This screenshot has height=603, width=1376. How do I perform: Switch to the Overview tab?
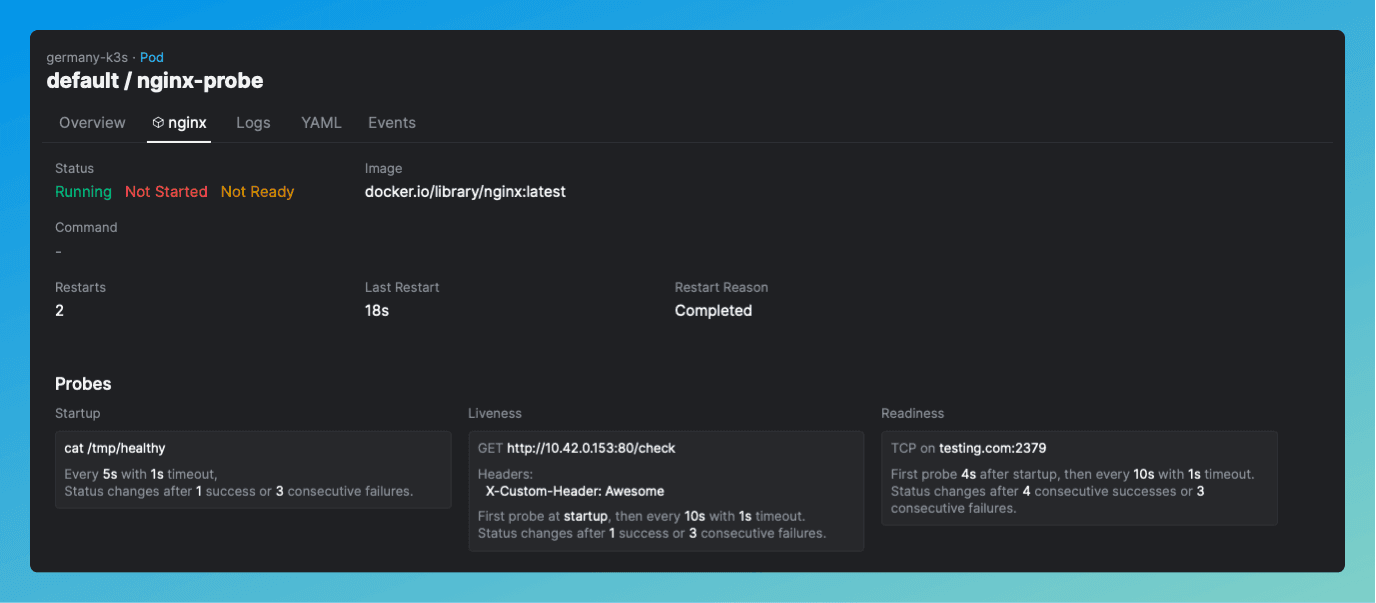pyautogui.click(x=92, y=123)
